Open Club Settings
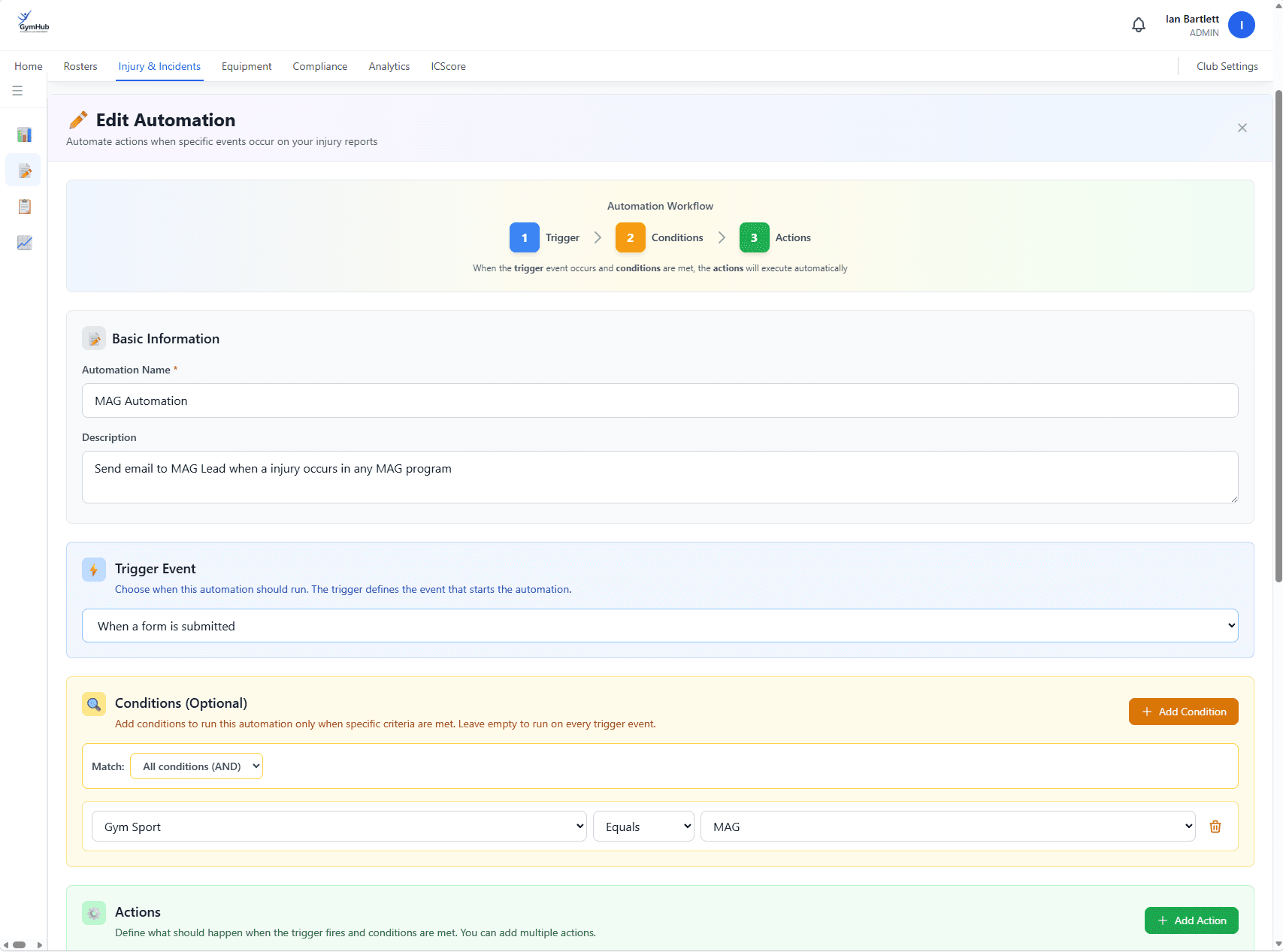Viewport: 1283px width, 952px height. pyautogui.click(x=1227, y=66)
